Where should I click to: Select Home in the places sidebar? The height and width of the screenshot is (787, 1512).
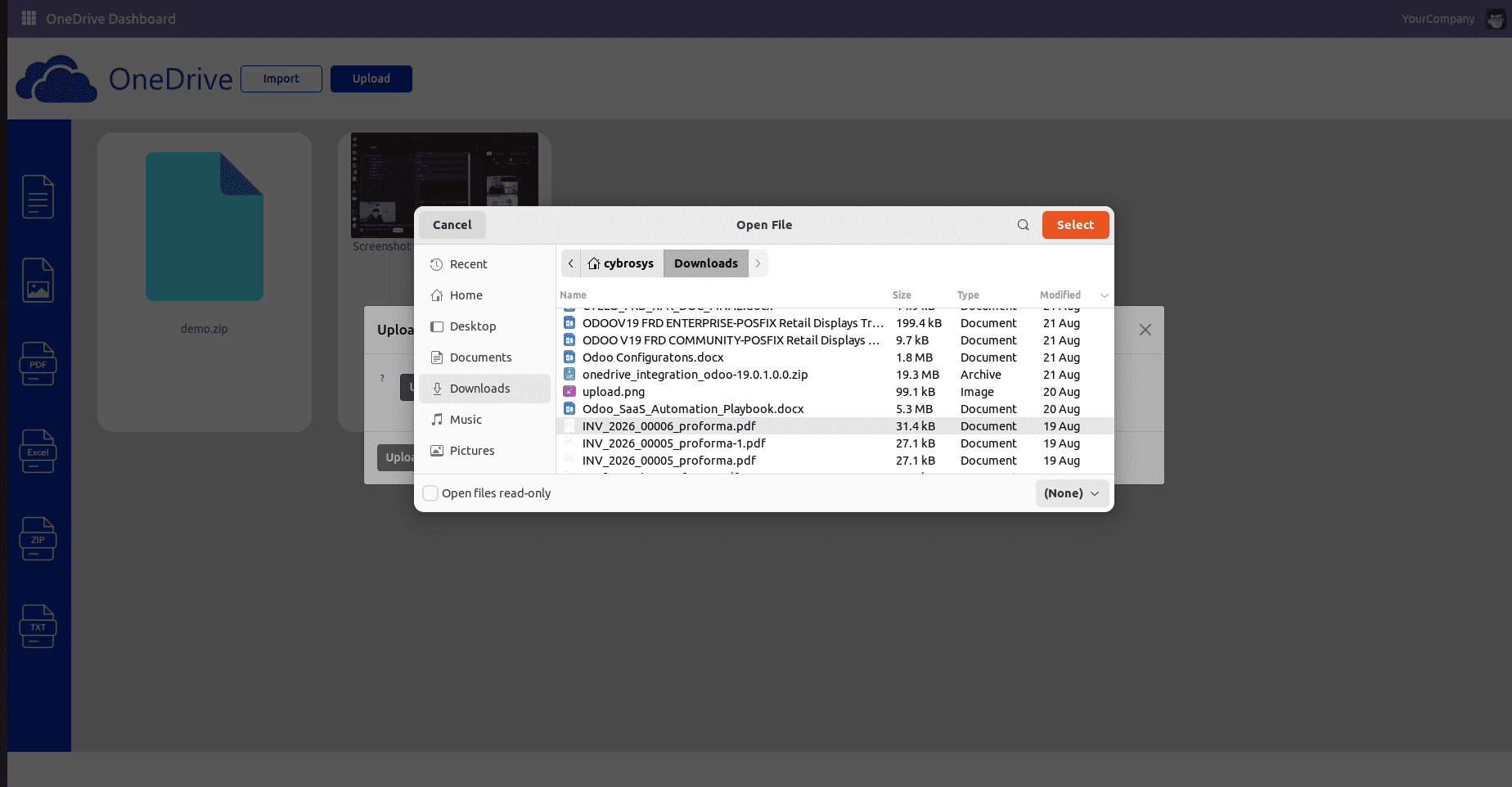484,295
